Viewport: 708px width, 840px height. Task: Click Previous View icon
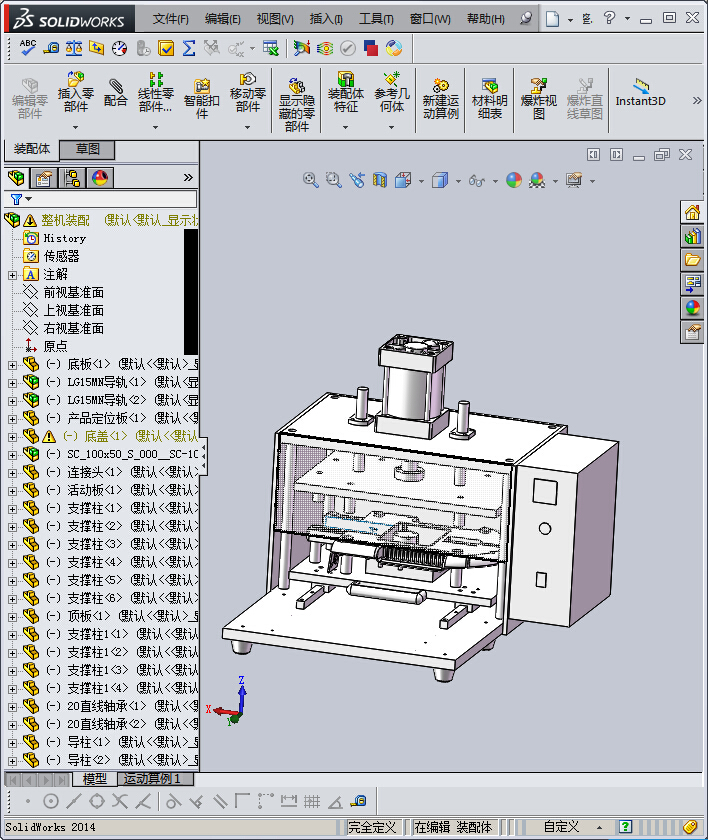357,180
